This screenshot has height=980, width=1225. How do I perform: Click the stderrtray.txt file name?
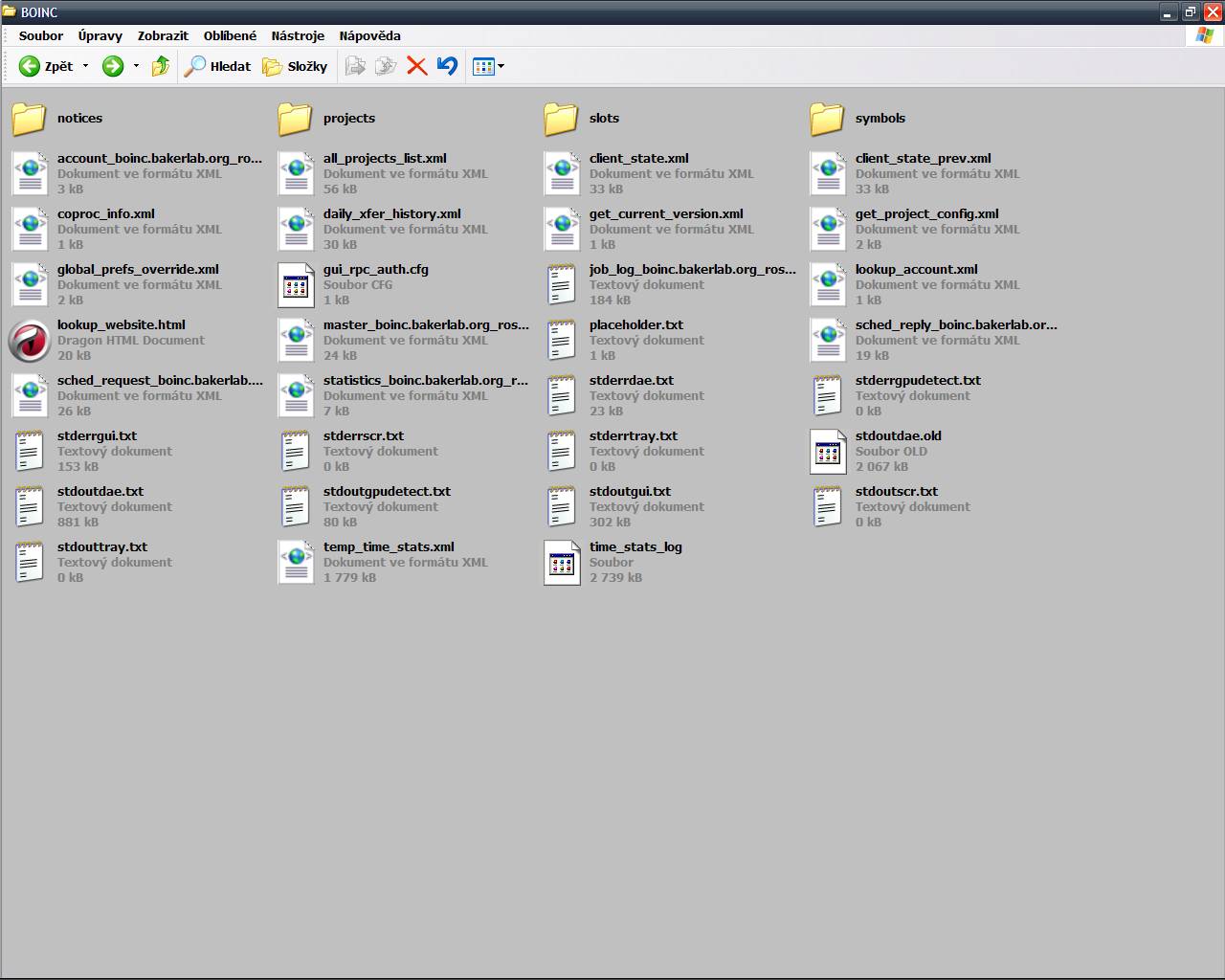[634, 436]
